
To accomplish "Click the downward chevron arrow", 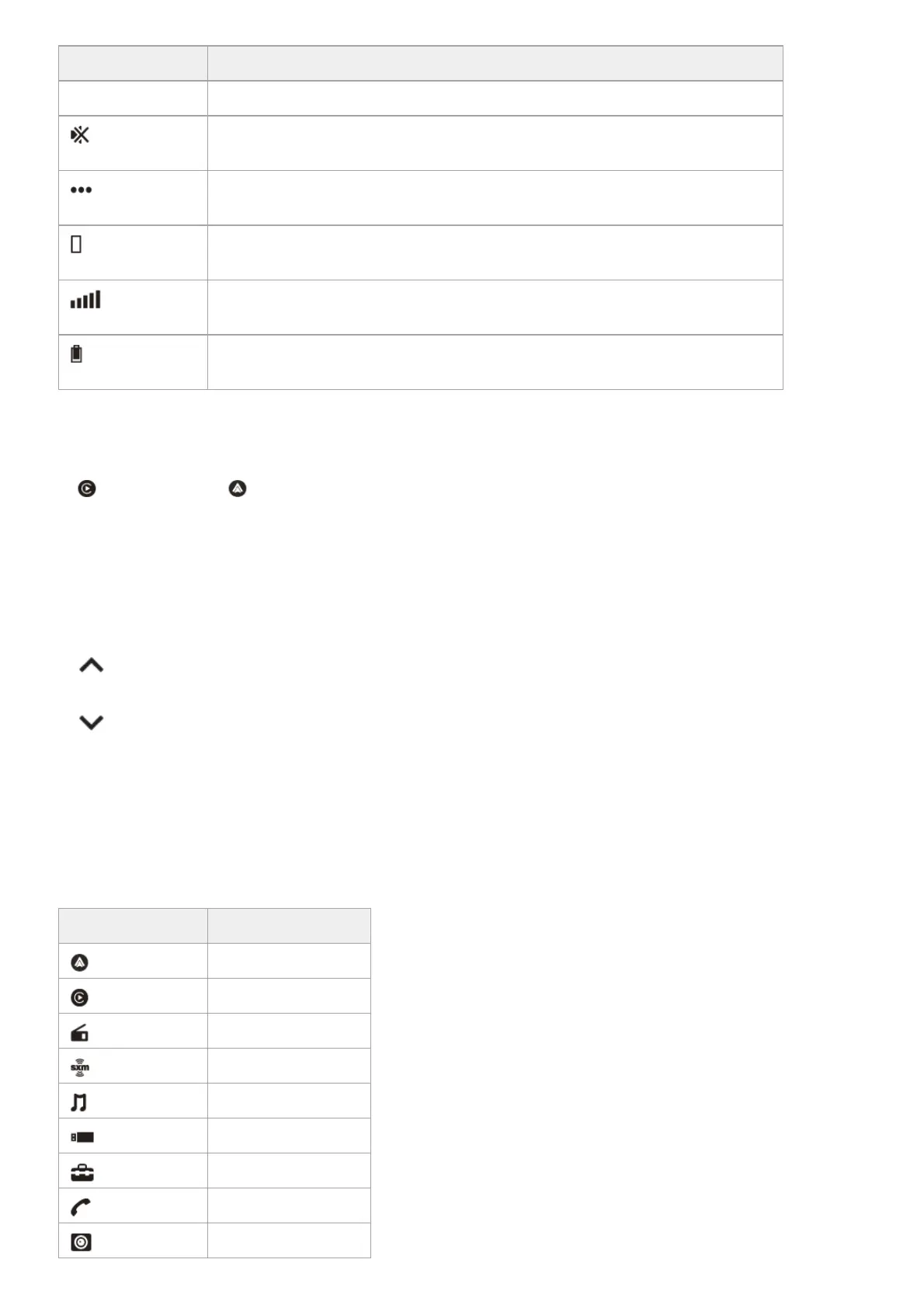I will coord(92,722).
